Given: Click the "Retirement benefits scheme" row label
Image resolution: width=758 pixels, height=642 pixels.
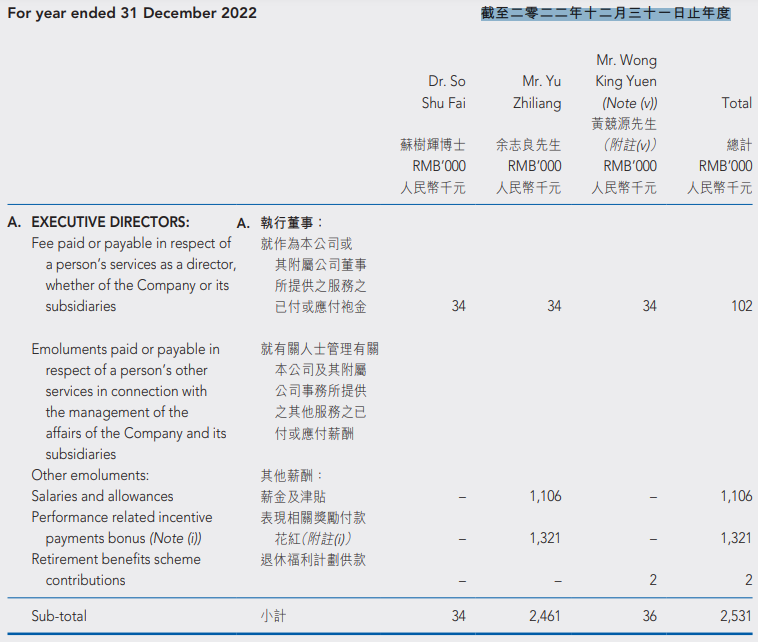Looking at the screenshot, I should tap(115, 559).
